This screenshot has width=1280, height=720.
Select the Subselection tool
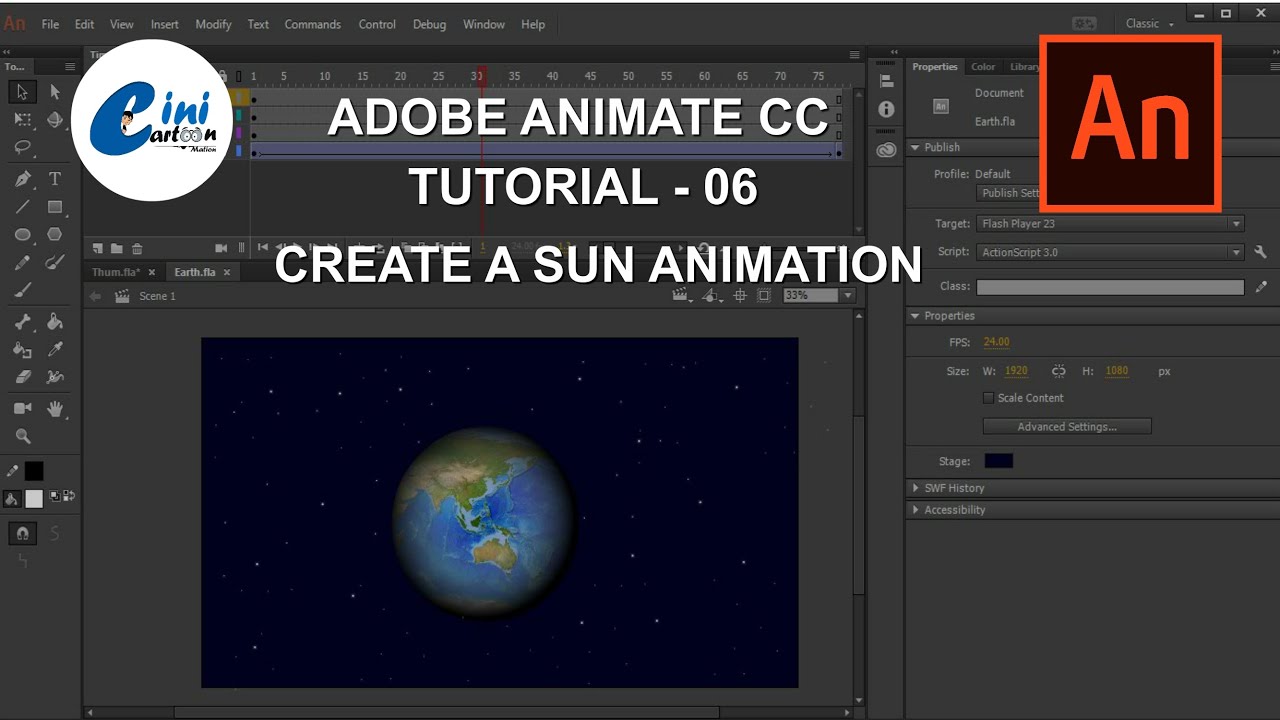[x=55, y=92]
